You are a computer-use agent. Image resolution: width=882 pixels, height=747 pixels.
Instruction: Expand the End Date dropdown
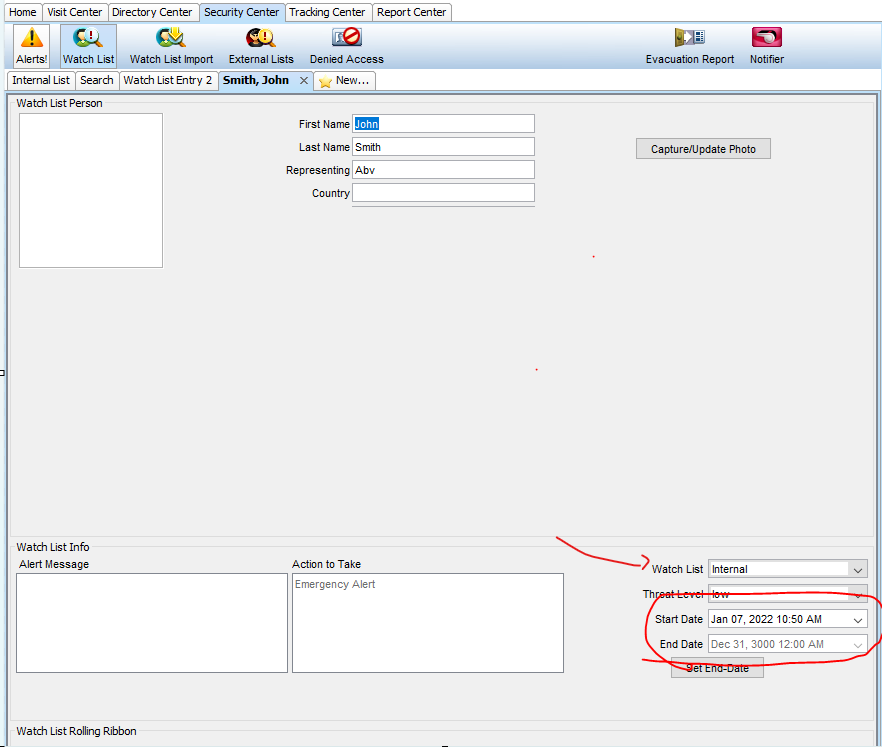point(857,645)
